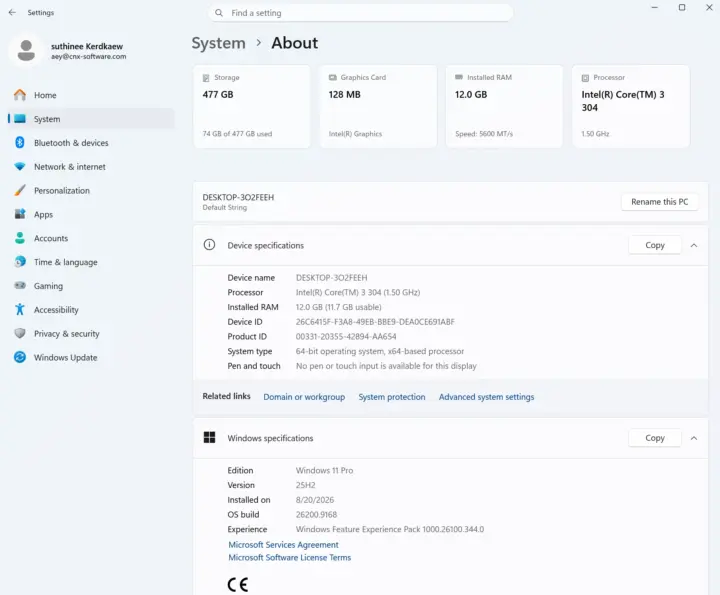Click the Installed RAM 11.7 GB usable value

pos(338,307)
